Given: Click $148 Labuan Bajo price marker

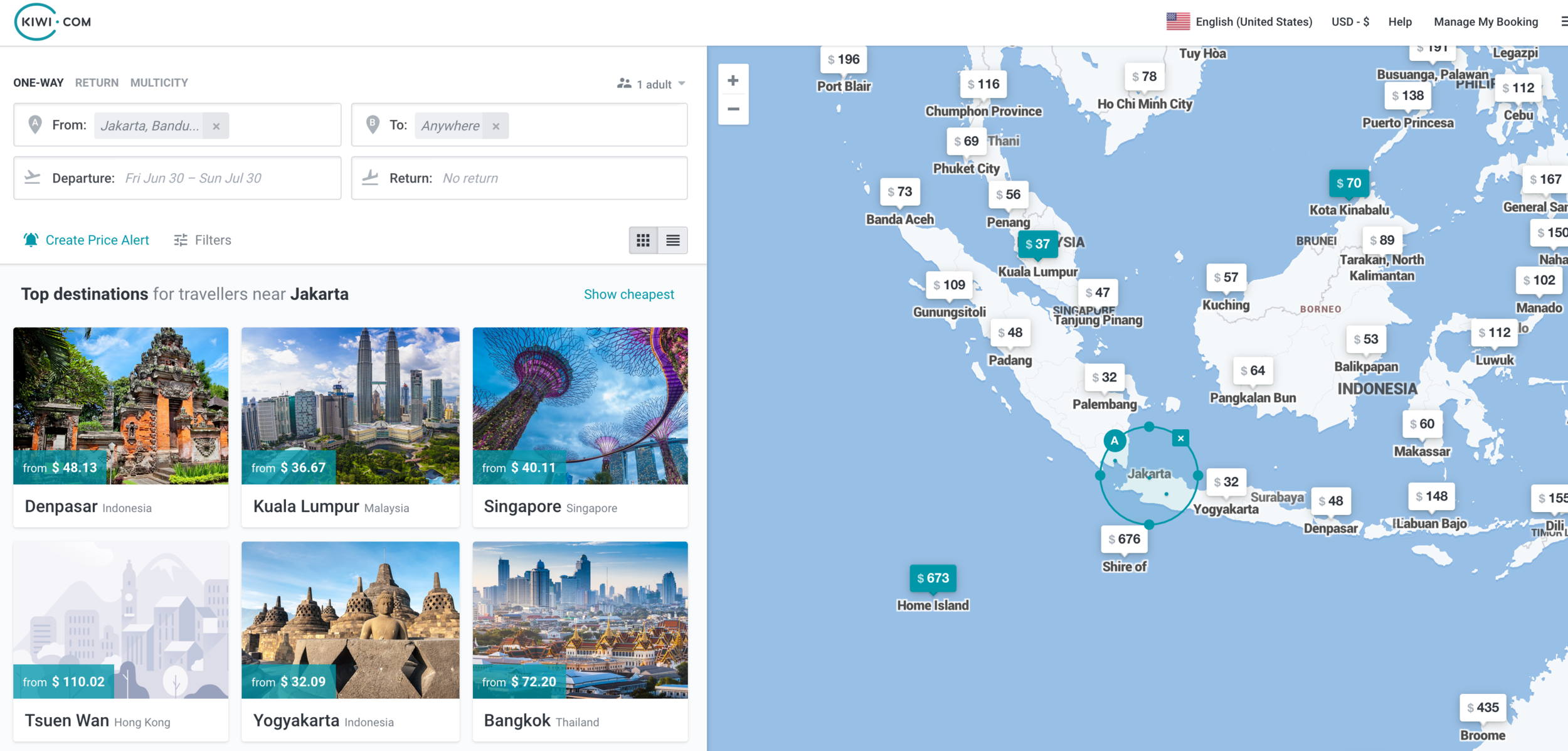Looking at the screenshot, I should click(1431, 496).
